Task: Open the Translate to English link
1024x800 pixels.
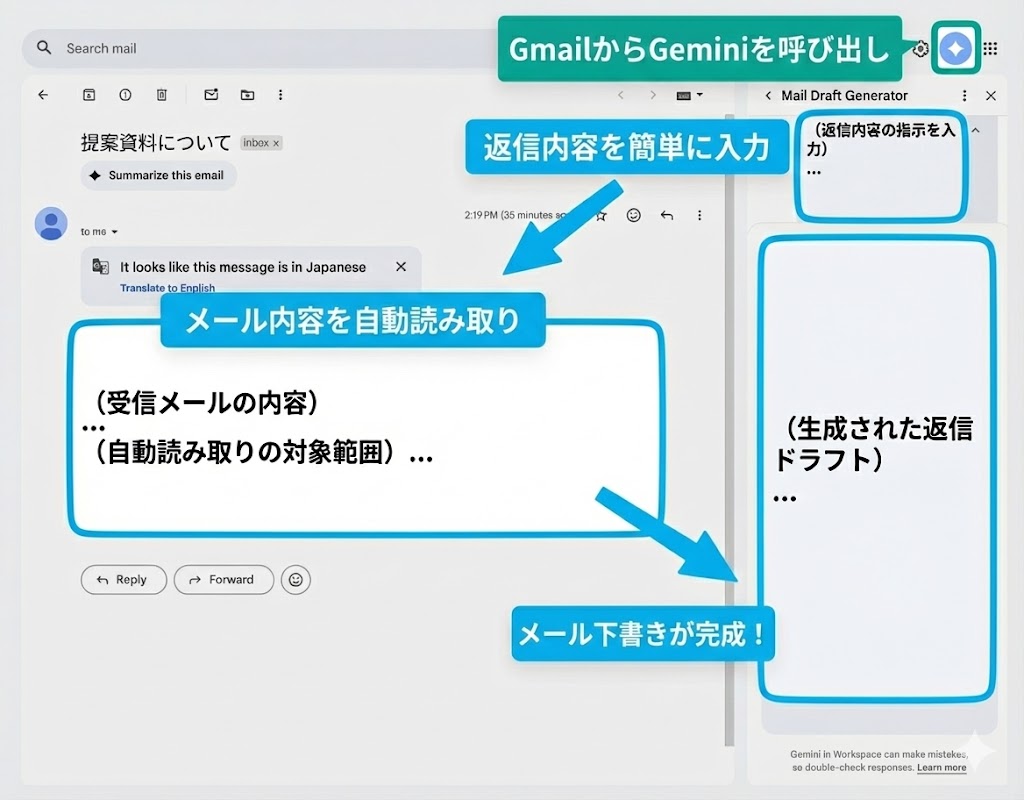Action: [167, 288]
